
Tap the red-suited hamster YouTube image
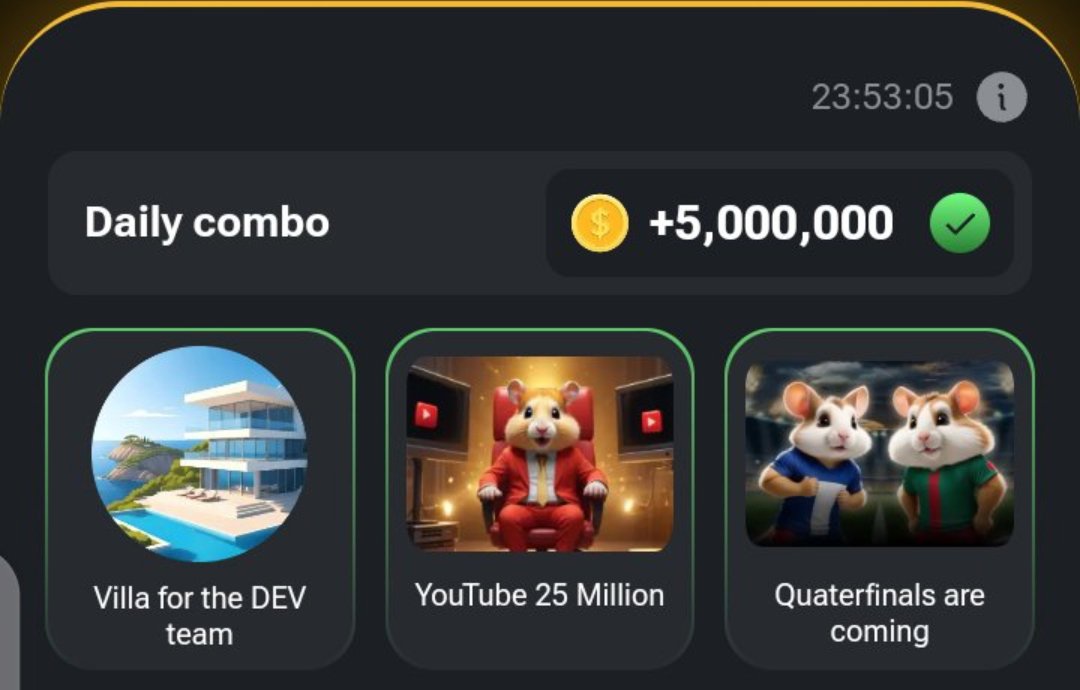pos(540,454)
